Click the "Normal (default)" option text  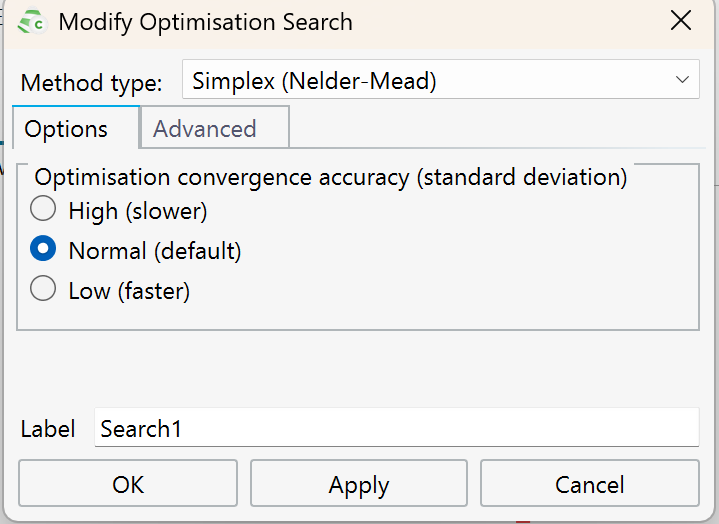point(155,251)
